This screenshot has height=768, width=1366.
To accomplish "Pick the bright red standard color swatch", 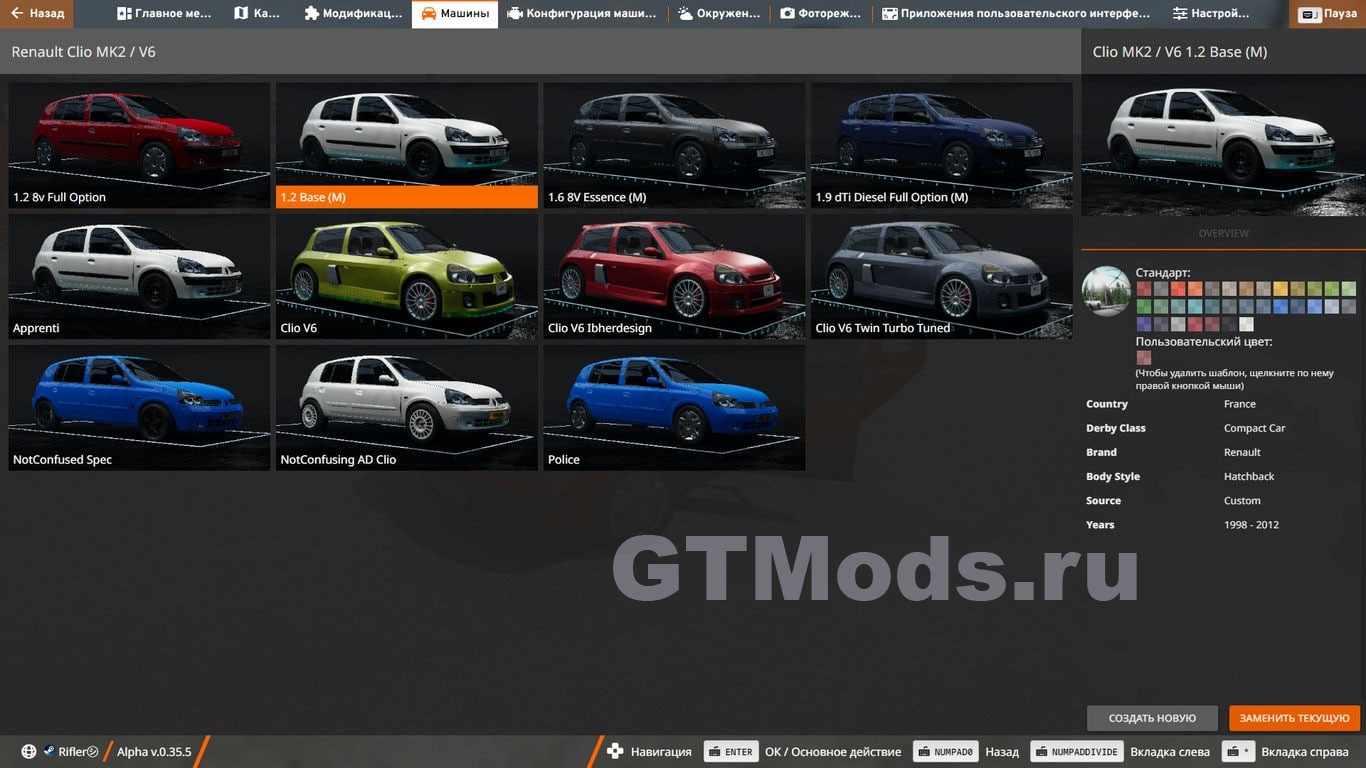I will (x=1178, y=289).
